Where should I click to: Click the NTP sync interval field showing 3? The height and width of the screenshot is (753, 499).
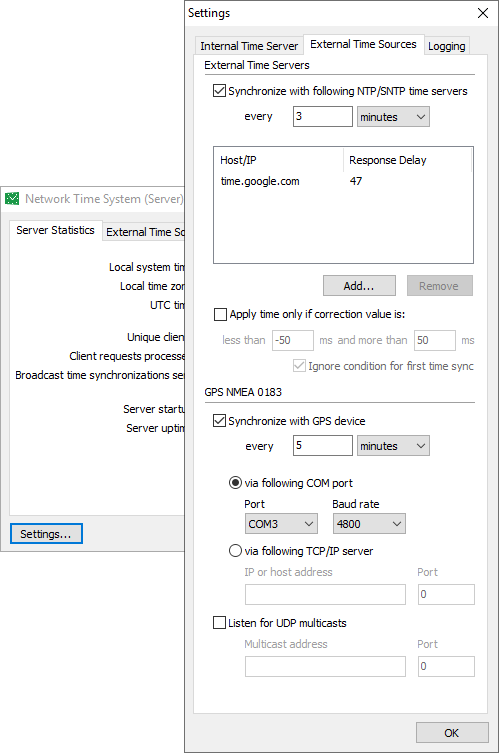[x=323, y=117]
